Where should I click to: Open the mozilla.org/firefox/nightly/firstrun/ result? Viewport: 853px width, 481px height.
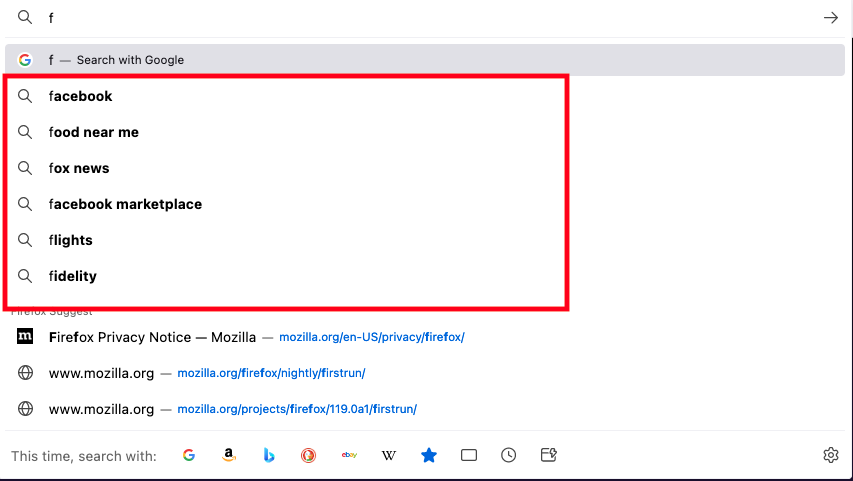coord(425,373)
